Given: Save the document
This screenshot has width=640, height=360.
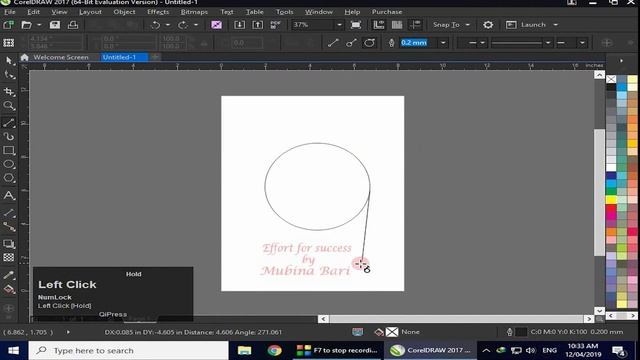Looking at the screenshot, I should coord(55,25).
